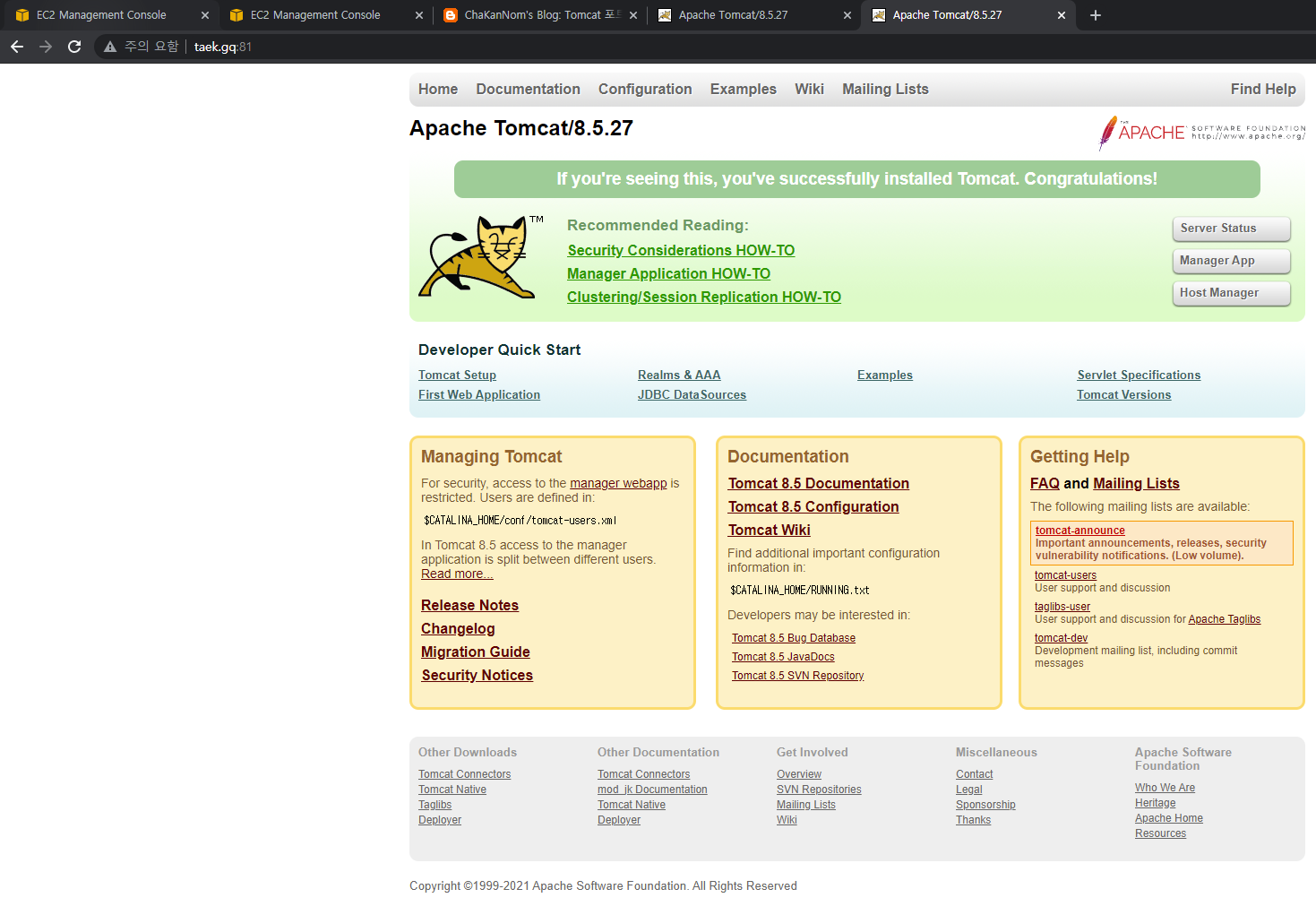Open Examples in the top navigation bar
Viewport: 1316px width, 915px height.
pyautogui.click(x=744, y=89)
